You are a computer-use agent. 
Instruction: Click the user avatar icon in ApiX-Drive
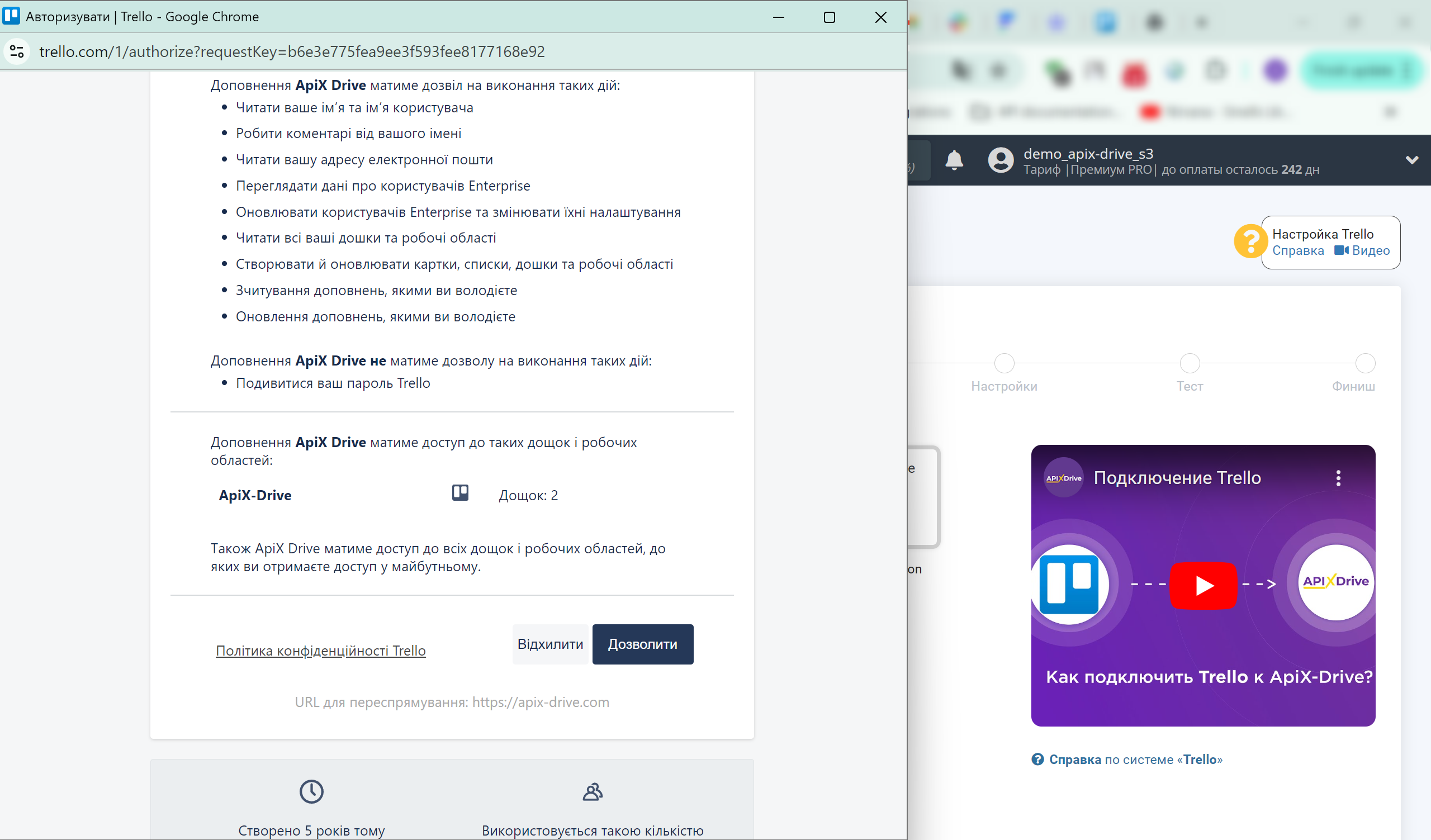pos(1001,160)
